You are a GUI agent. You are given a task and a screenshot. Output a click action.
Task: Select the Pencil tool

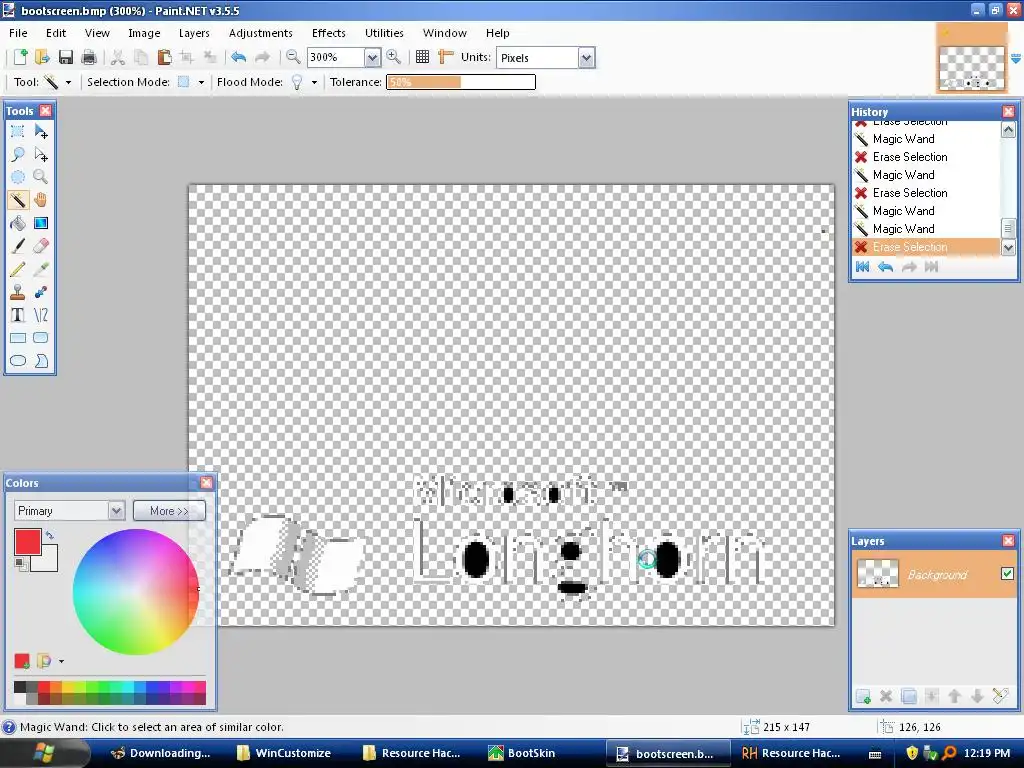pos(18,269)
